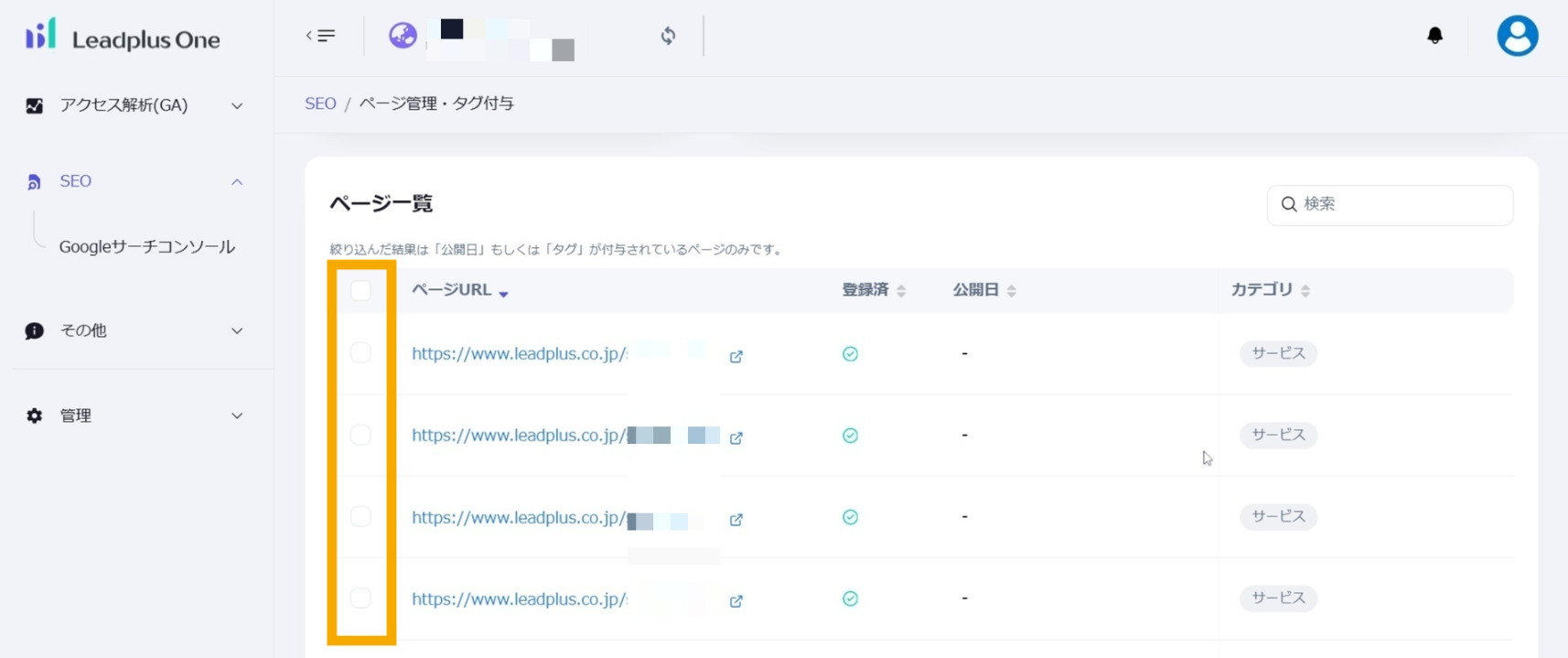Expand the 管理 sidebar section
The width and height of the screenshot is (1568, 658).
pyautogui.click(x=134, y=416)
